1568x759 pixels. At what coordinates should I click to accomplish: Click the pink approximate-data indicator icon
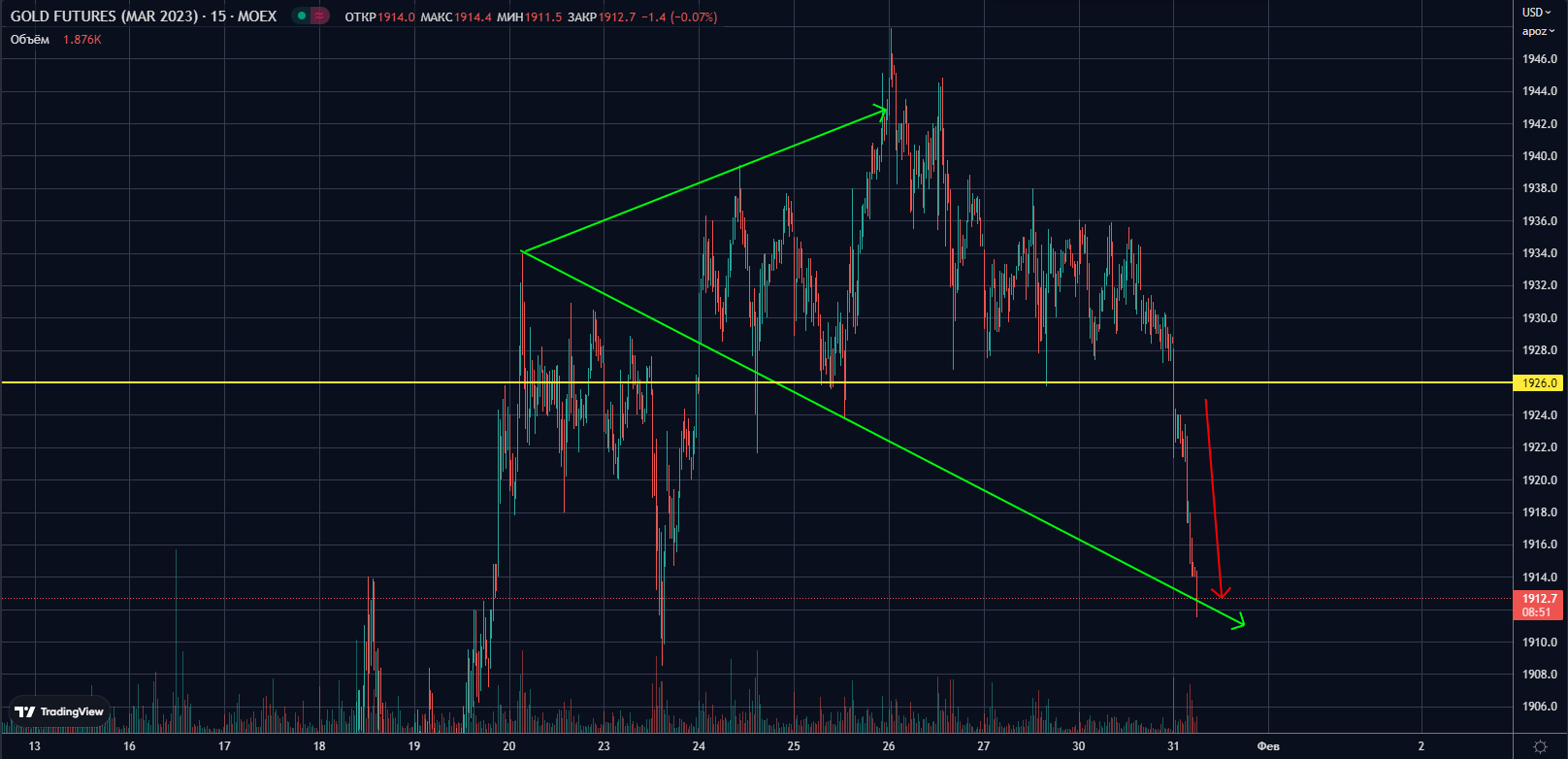coord(319,16)
